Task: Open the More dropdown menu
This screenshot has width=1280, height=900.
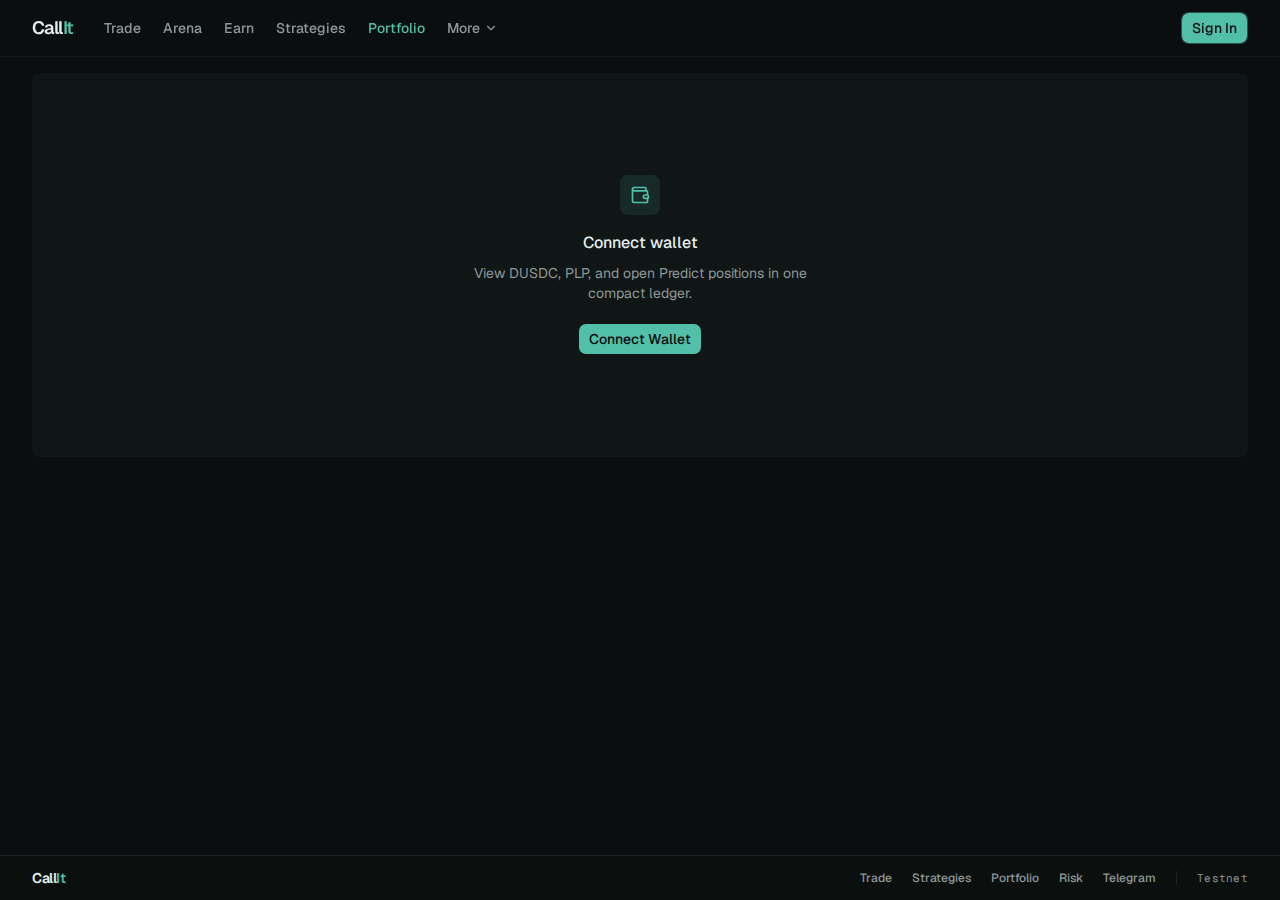Action: point(471,28)
